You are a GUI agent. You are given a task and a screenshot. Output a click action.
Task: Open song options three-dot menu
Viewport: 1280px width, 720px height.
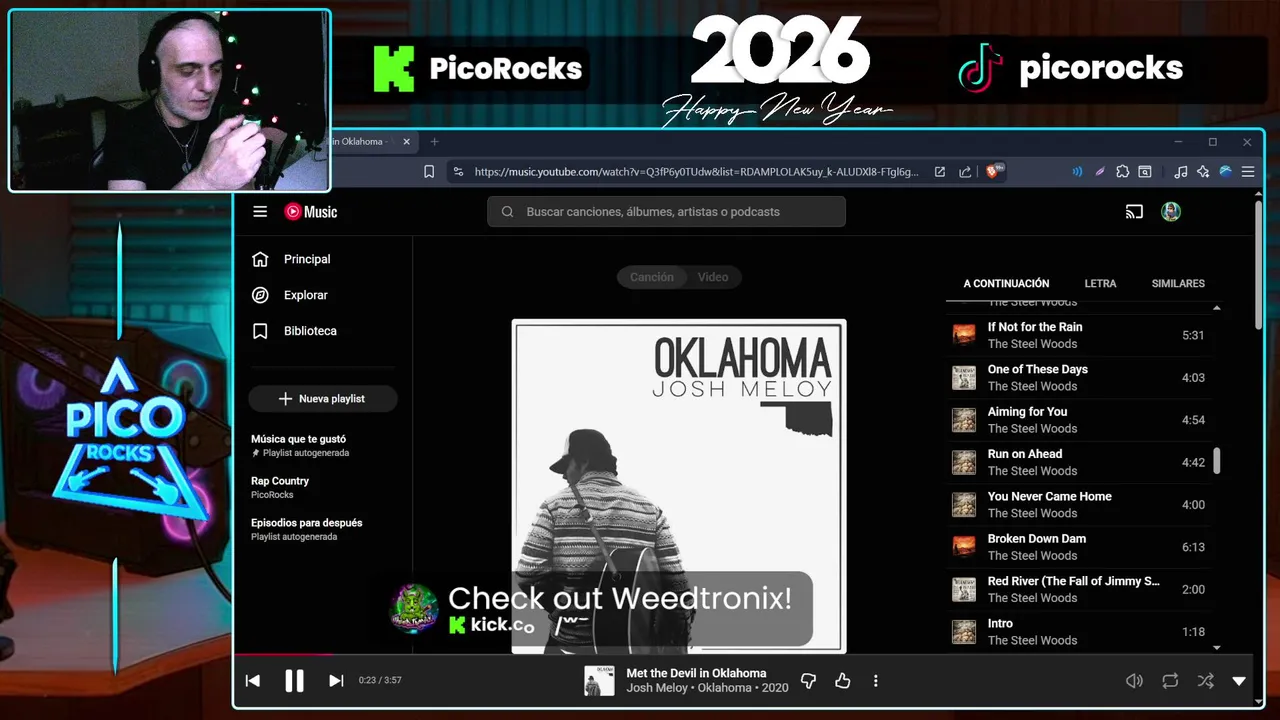(x=876, y=681)
